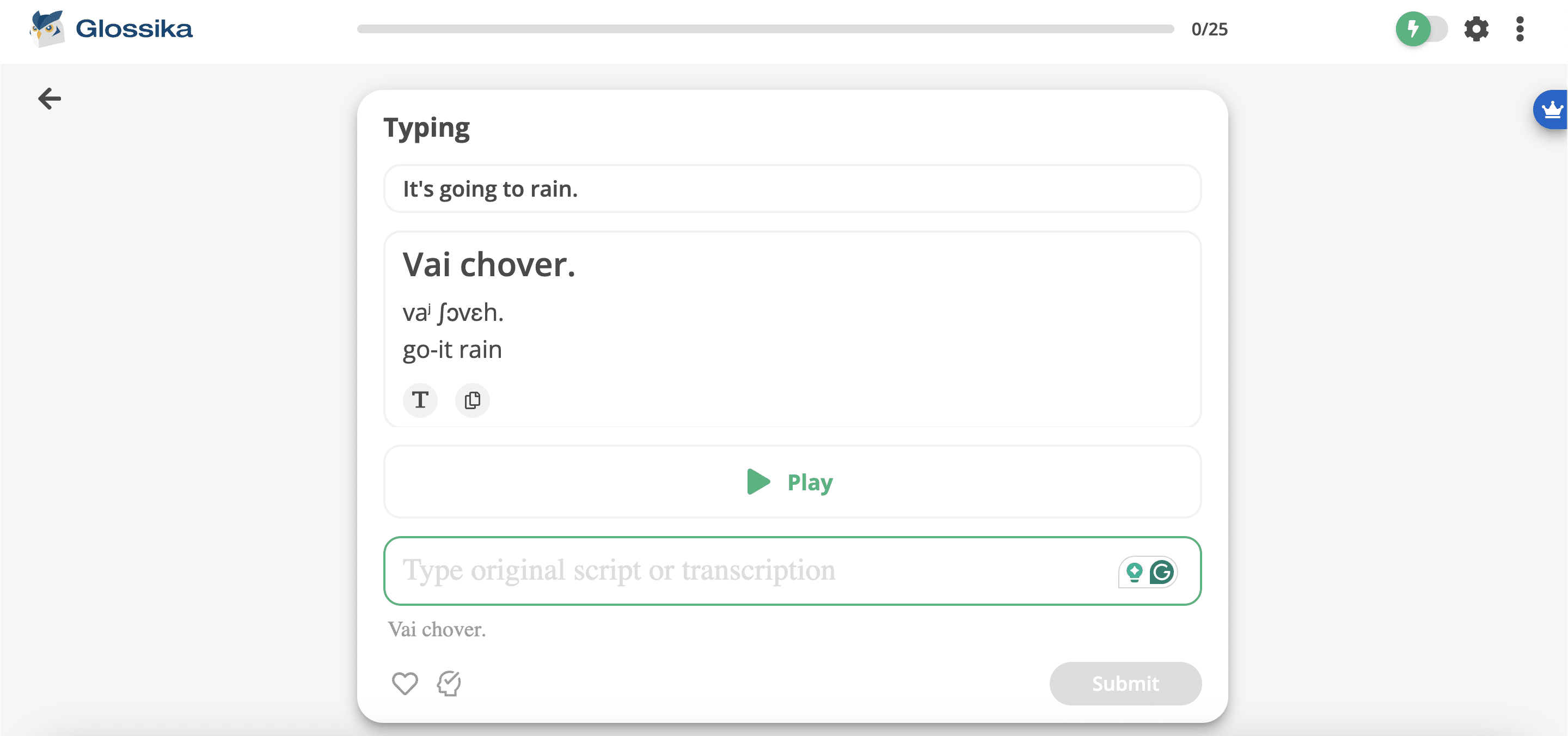This screenshot has width=1568, height=736.
Task: Favorite this sentence with the heart
Action: (405, 683)
